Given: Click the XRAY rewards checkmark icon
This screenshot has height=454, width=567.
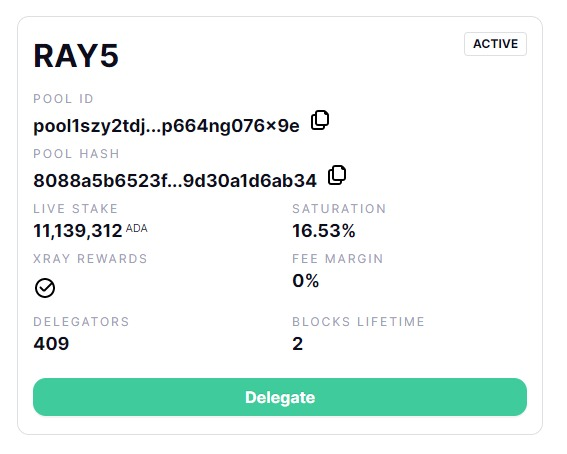Looking at the screenshot, I should pyautogui.click(x=45, y=288).
